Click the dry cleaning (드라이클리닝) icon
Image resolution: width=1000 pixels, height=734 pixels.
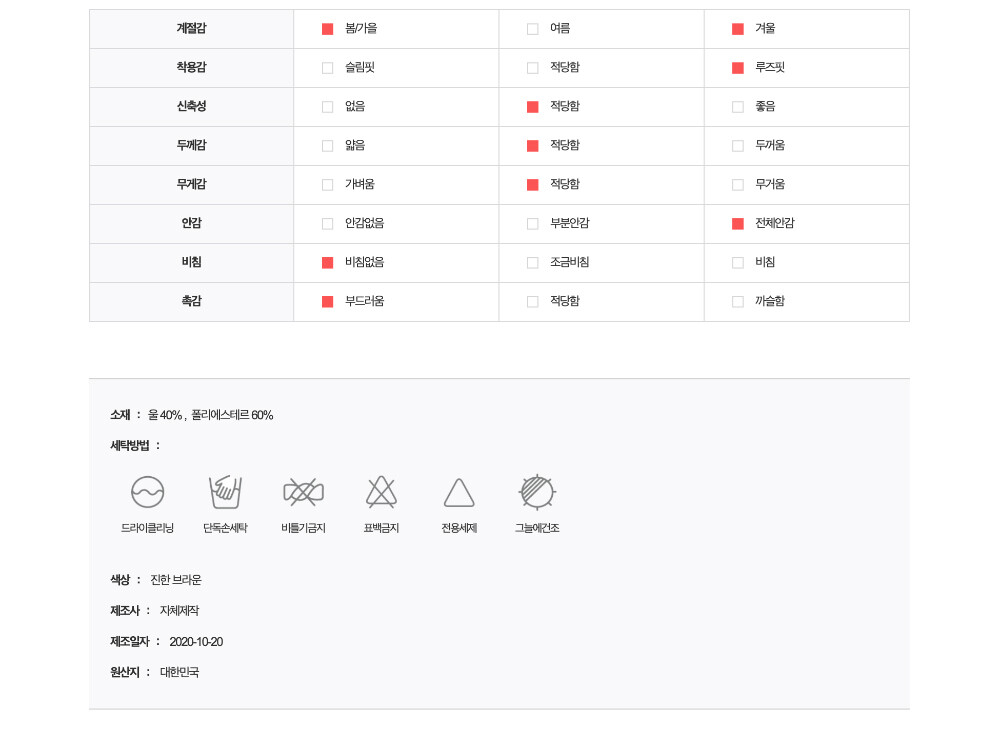[x=147, y=492]
